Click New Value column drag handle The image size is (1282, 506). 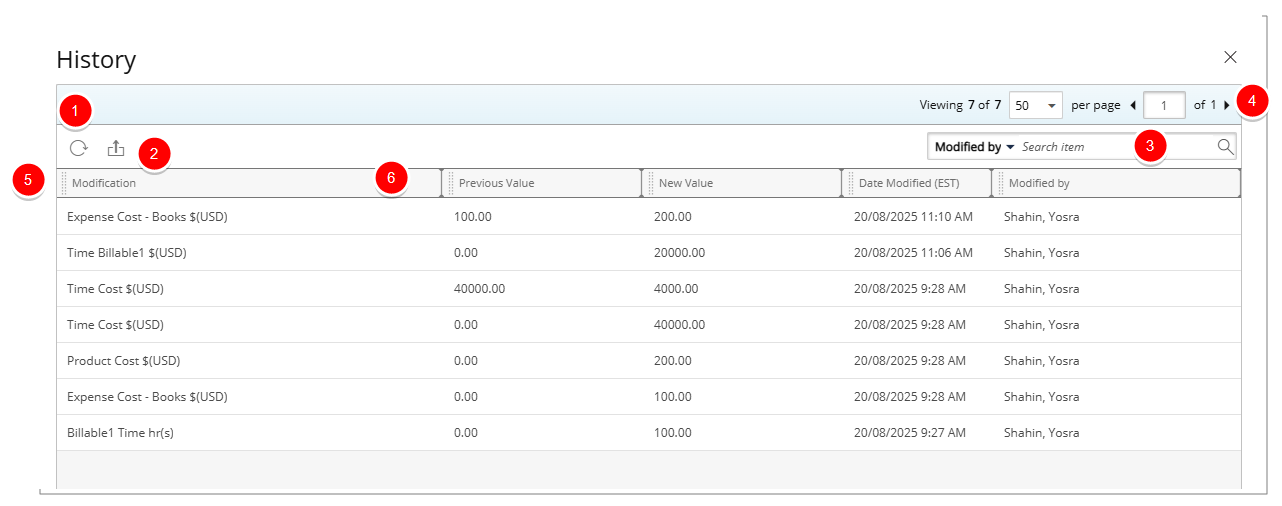click(651, 183)
